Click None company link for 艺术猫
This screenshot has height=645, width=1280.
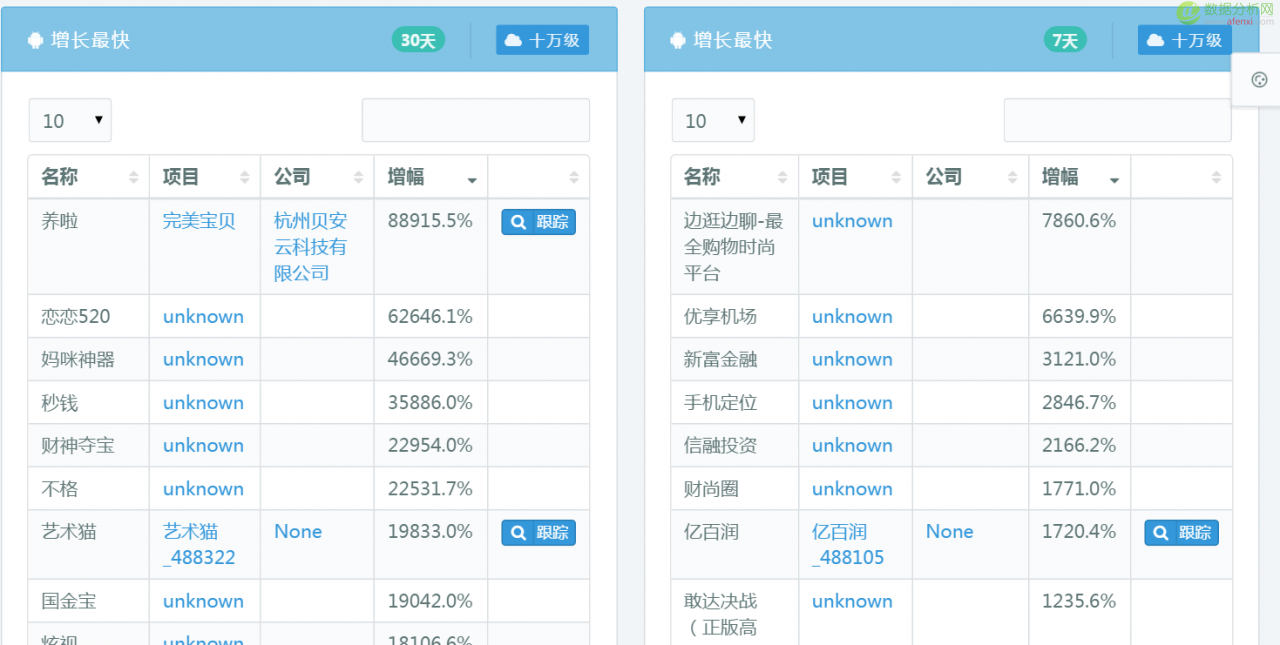coord(298,532)
